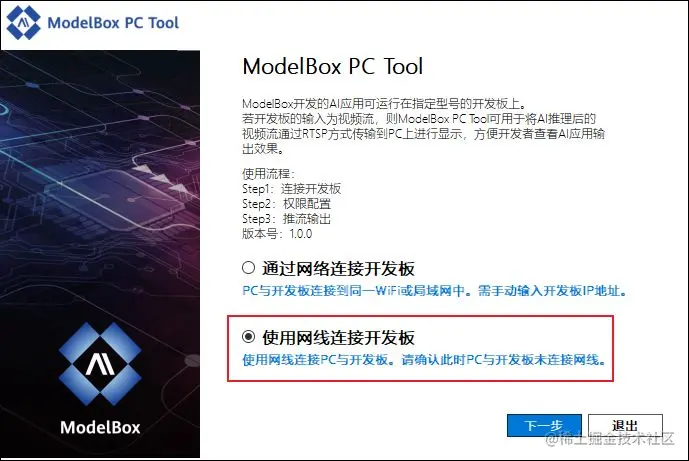Click the ModelBox logo in title bar
Viewport: 689px width, 461px height.
(24, 22)
